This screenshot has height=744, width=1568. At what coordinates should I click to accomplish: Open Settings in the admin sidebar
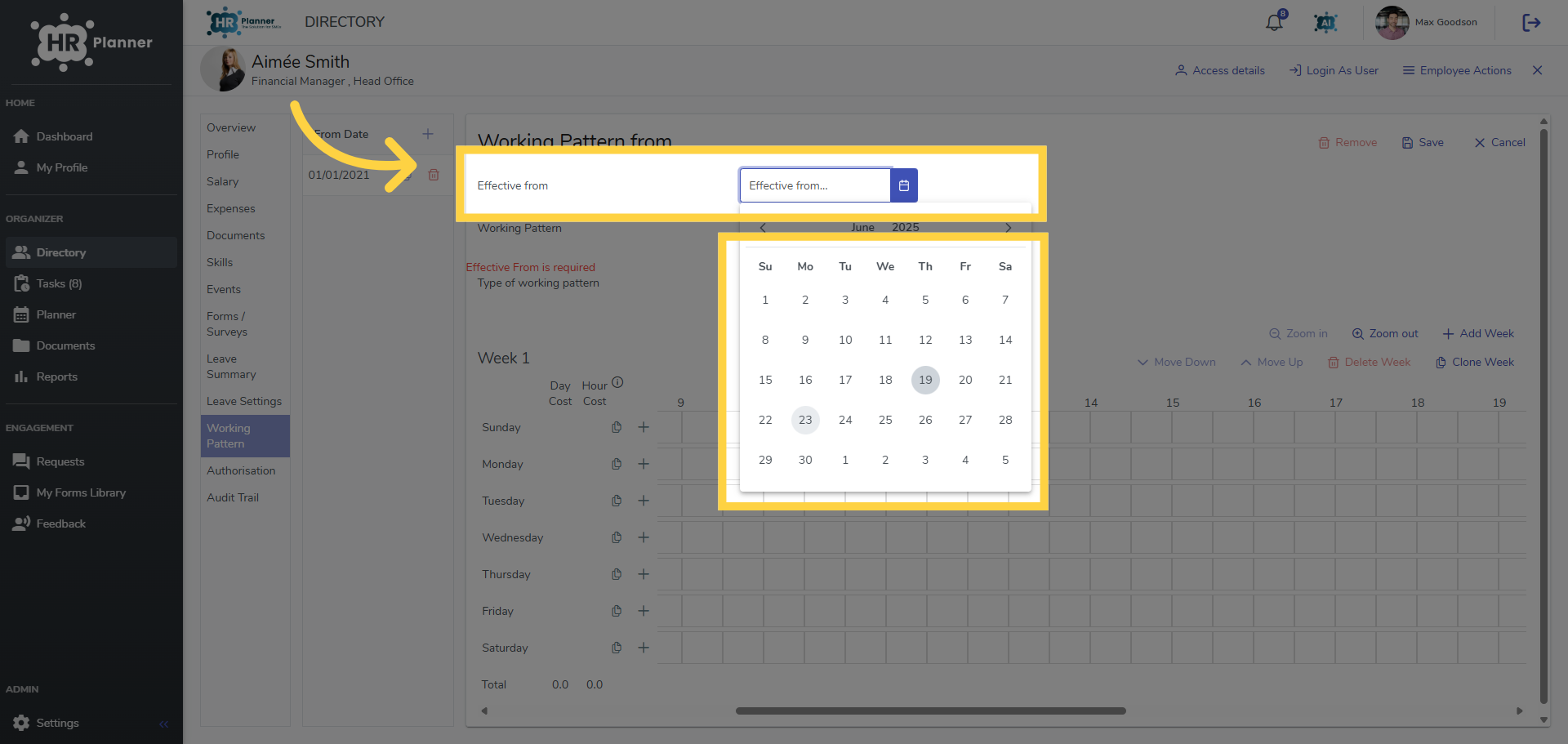(x=57, y=723)
